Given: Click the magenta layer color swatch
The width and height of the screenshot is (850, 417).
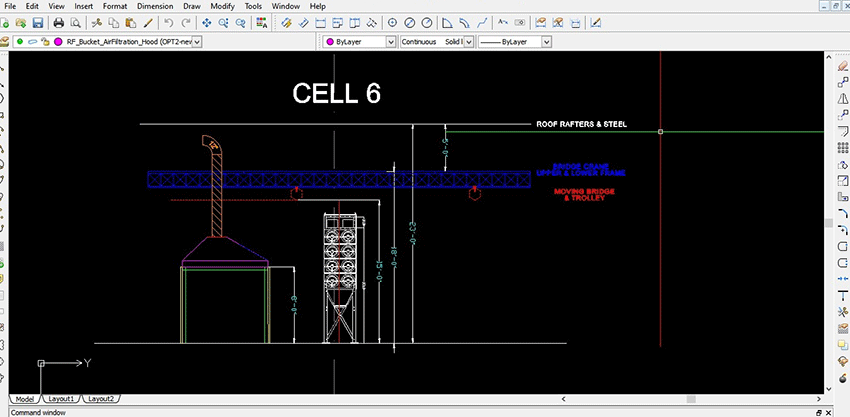Looking at the screenshot, I should [x=58, y=42].
